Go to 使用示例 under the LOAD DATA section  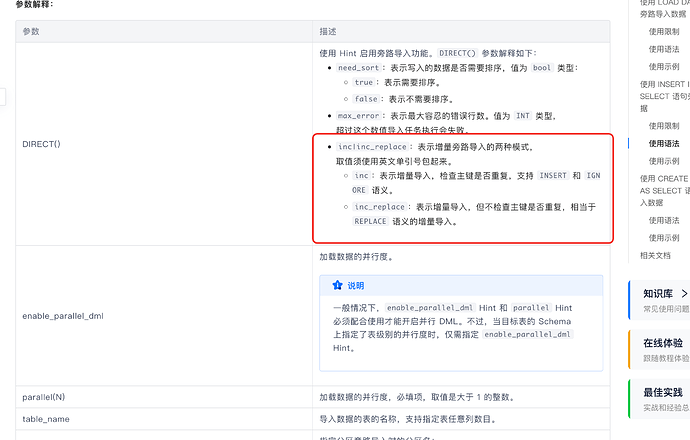point(663,66)
